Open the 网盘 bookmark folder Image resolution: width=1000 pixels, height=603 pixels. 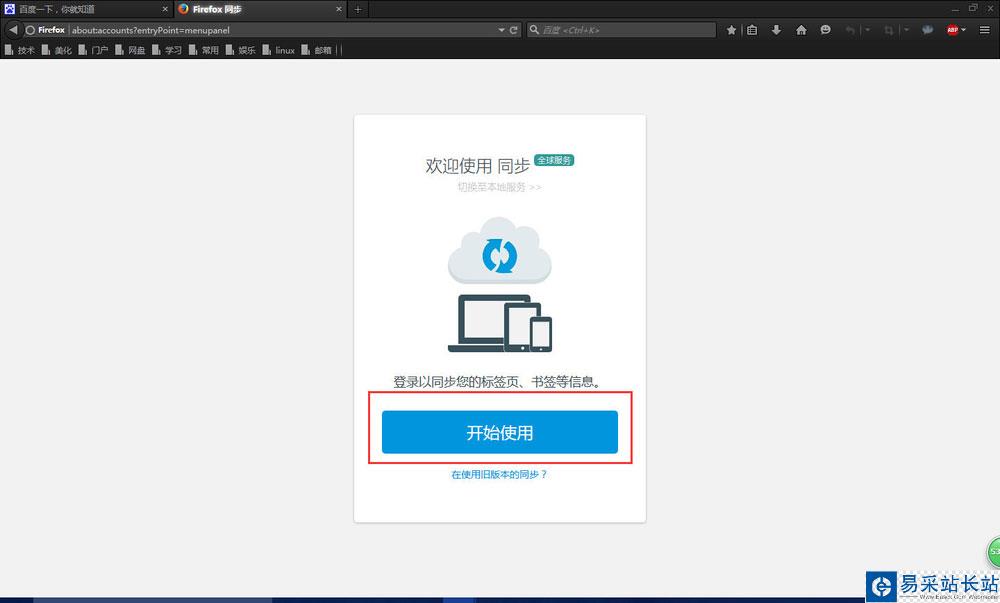130,50
